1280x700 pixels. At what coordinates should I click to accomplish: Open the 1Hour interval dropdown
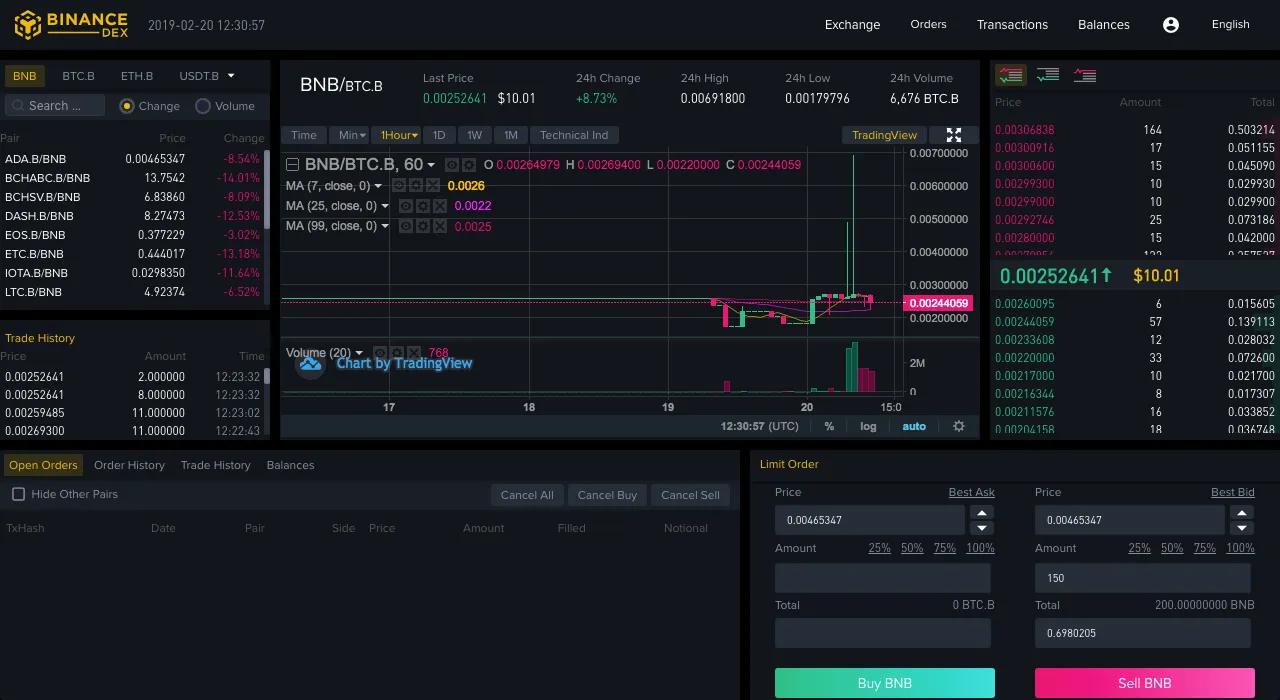pos(399,135)
